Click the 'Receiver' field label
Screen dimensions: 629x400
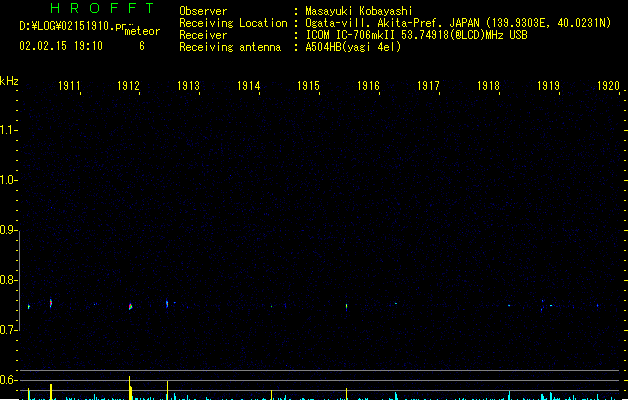(x=203, y=35)
